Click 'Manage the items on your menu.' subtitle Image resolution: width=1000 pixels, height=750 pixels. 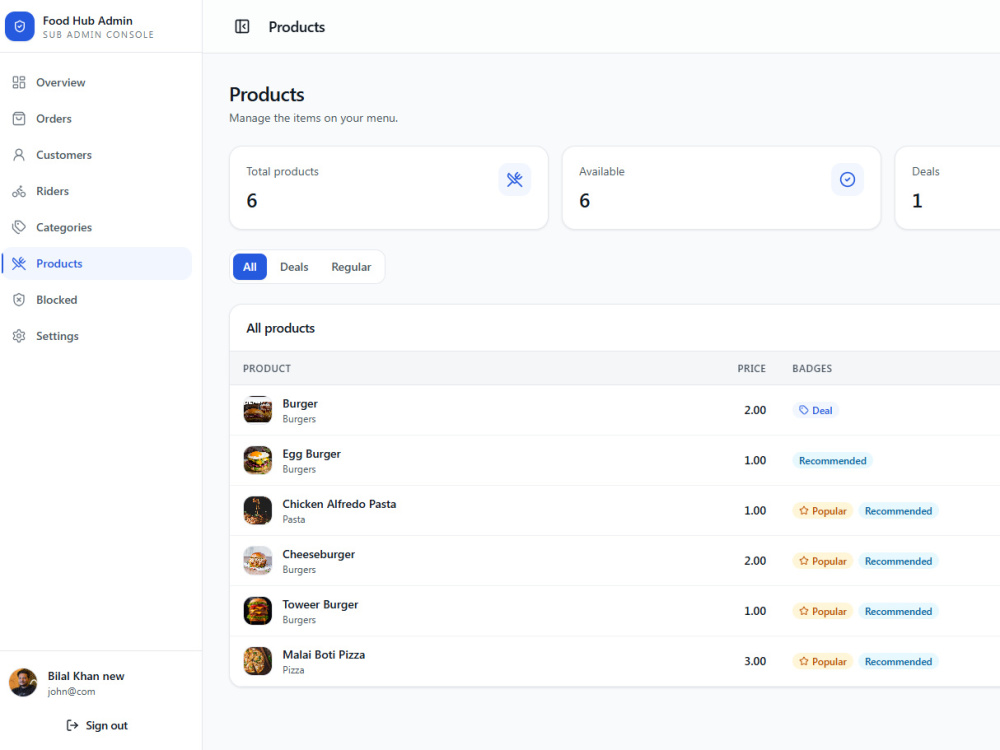coord(313,118)
